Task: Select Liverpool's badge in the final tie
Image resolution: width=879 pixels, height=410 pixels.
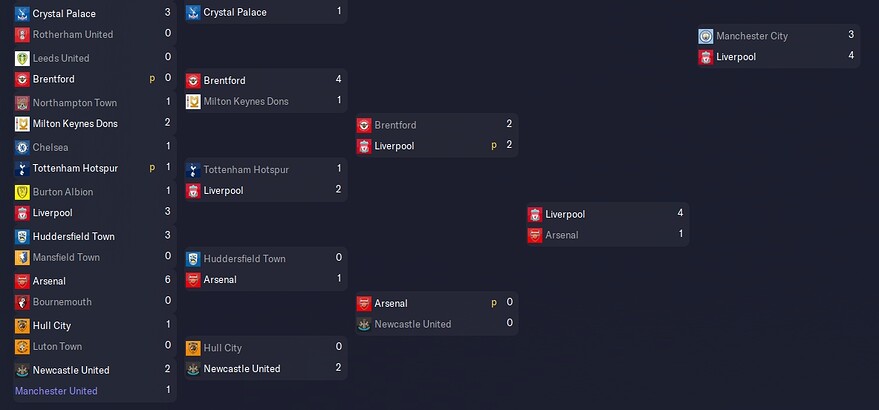Action: coord(706,57)
